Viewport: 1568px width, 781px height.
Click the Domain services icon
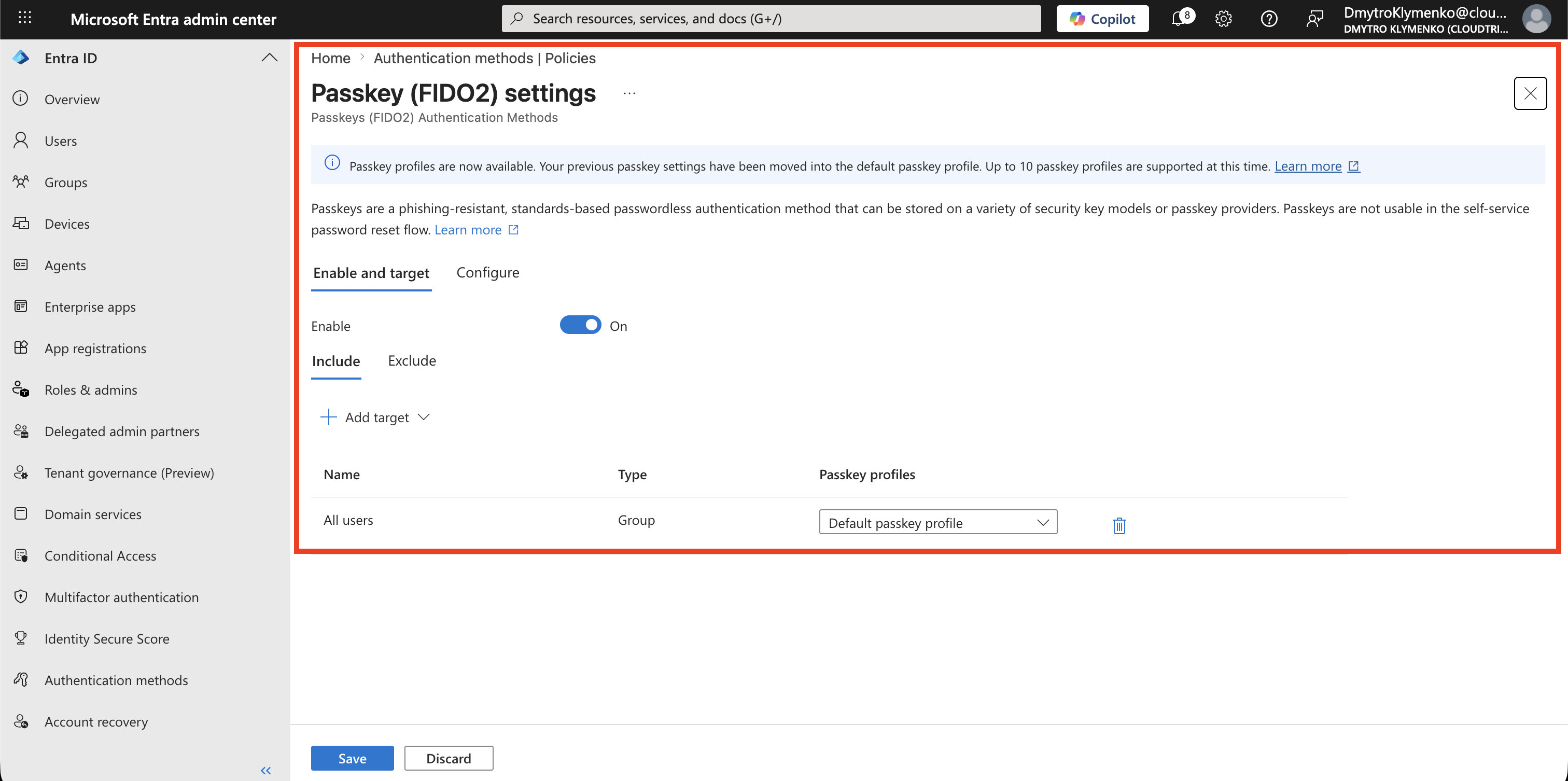click(21, 513)
